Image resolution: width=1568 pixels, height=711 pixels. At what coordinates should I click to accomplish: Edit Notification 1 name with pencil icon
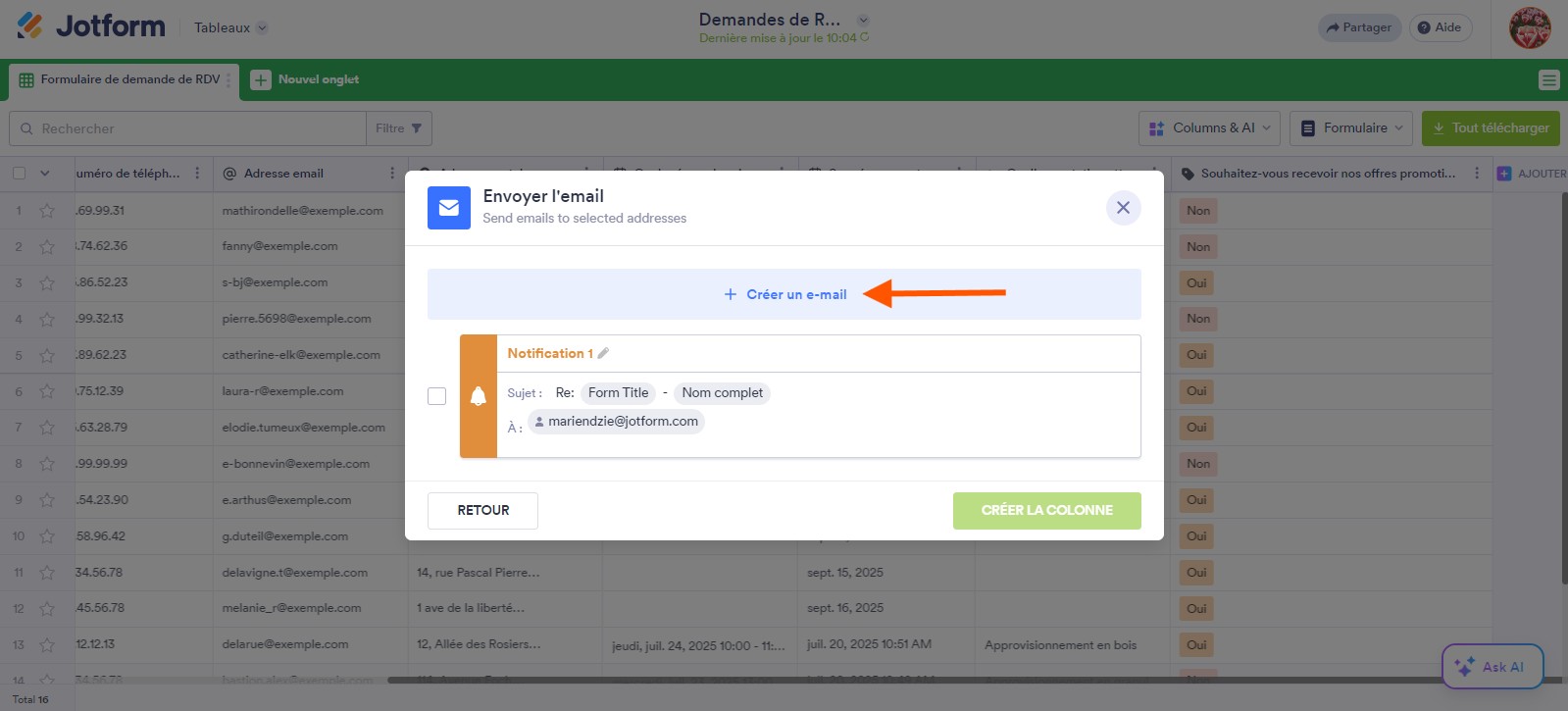tap(603, 353)
